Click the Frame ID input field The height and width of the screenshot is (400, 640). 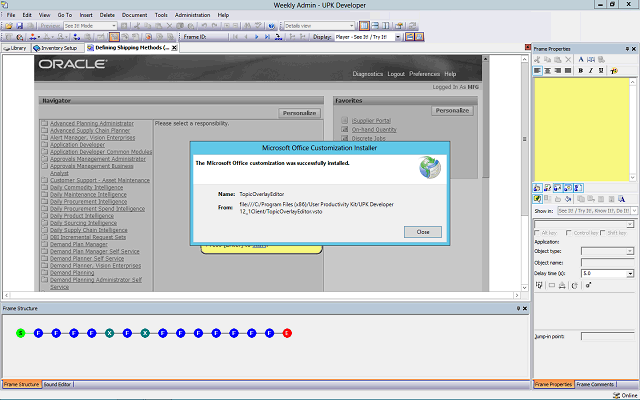click(218, 37)
